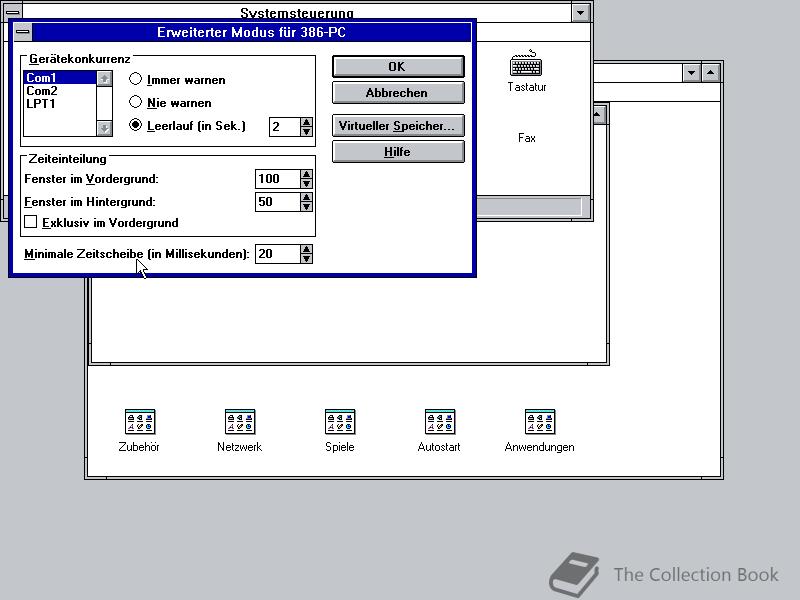Select Com1 in the device list
800x600 pixels.
60,78
